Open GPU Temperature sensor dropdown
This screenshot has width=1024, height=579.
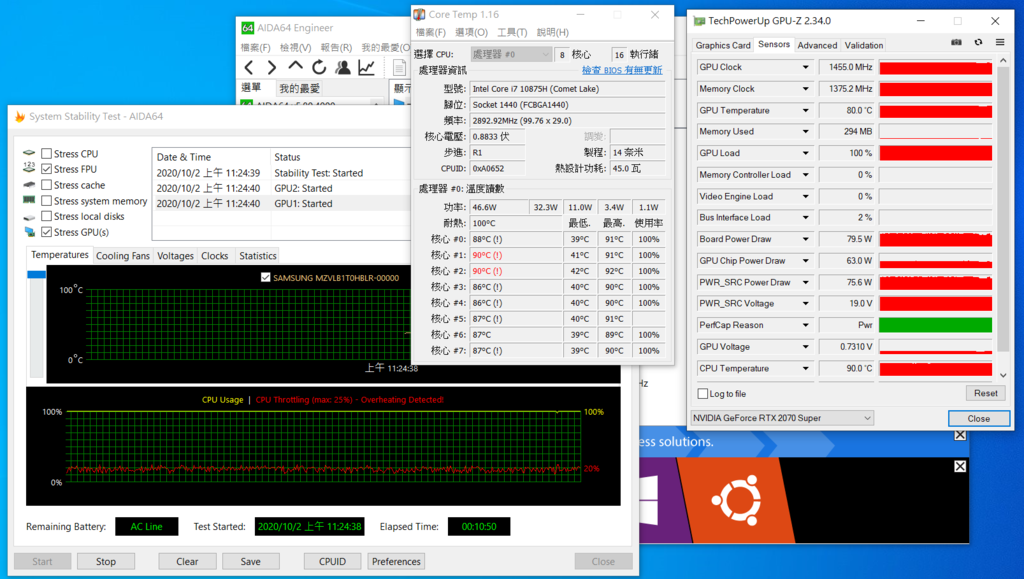(805, 110)
